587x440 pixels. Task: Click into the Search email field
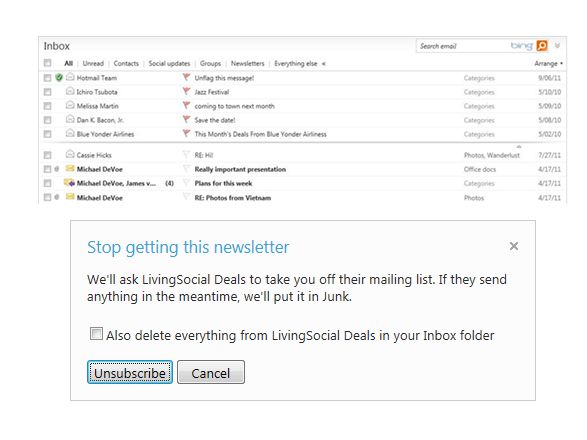463,46
